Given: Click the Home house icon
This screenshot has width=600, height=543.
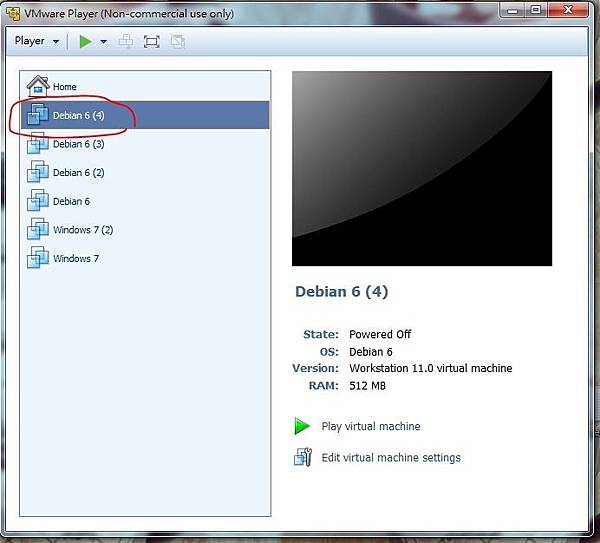Looking at the screenshot, I should pyautogui.click(x=38, y=86).
